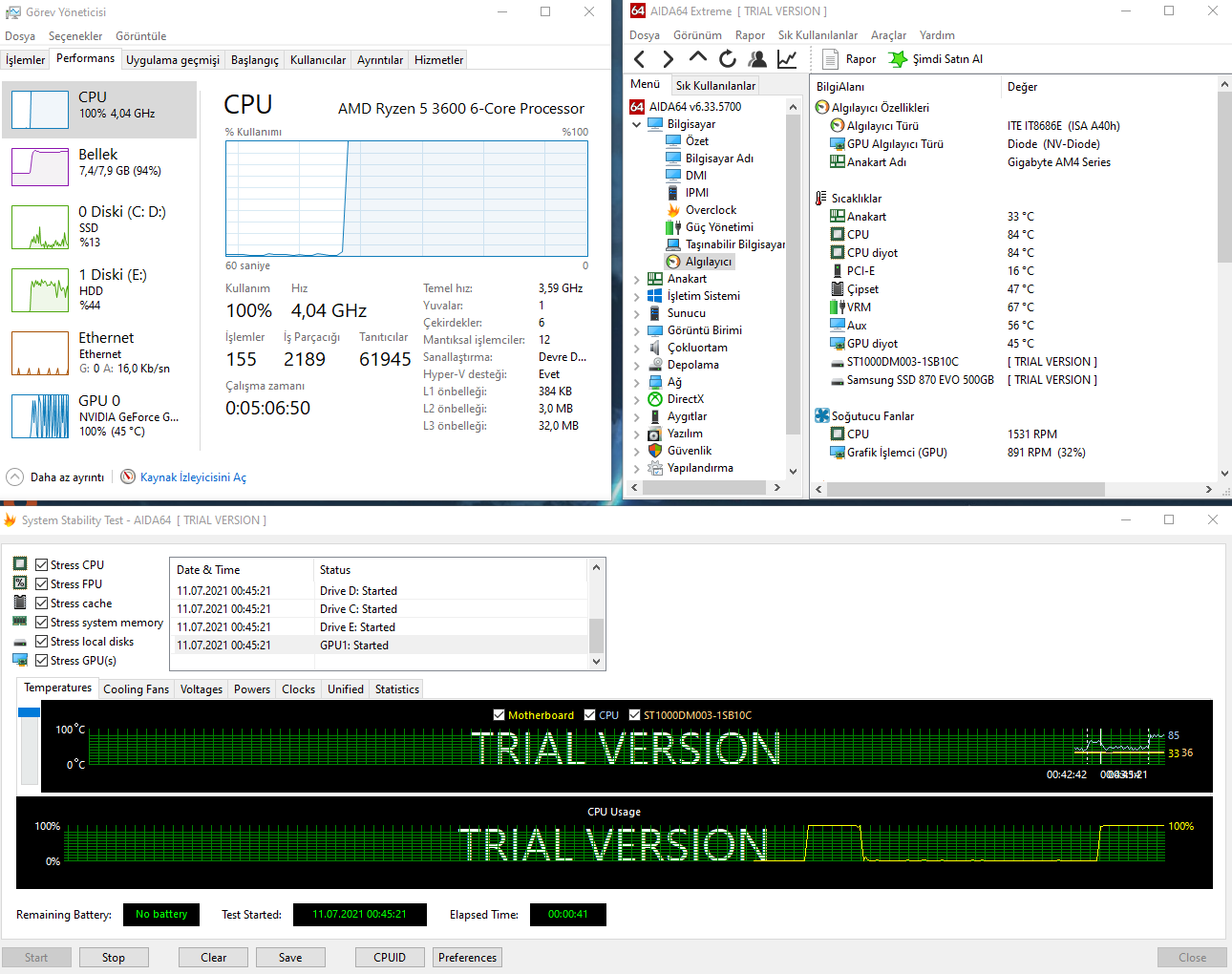Expand the Görüntü Birimi tree node

click(x=637, y=330)
